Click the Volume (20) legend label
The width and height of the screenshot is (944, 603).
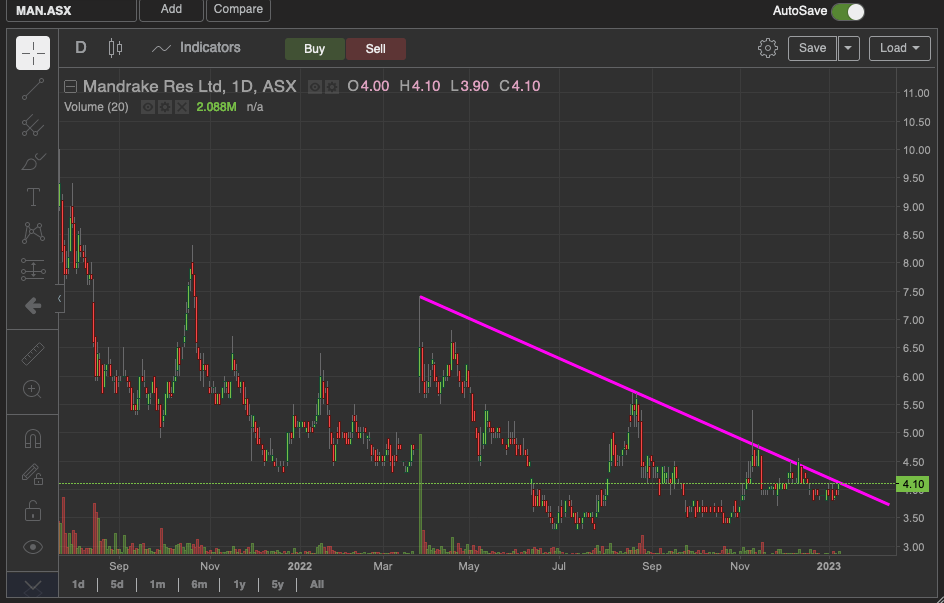pos(96,107)
